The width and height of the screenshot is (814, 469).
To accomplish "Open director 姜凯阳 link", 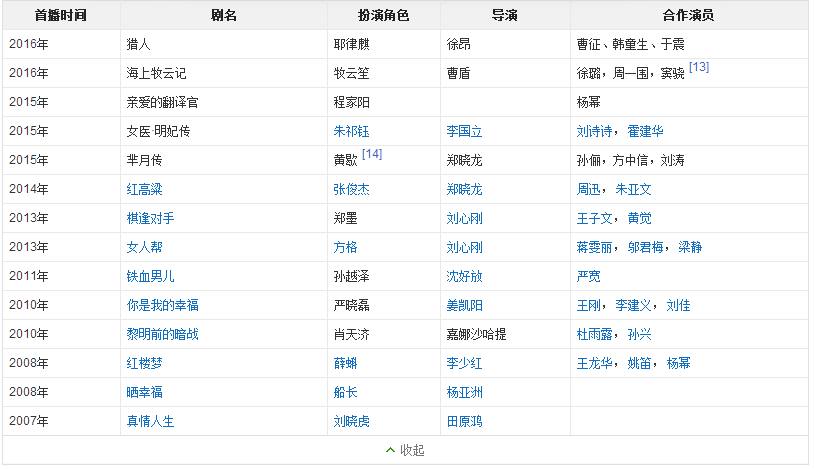I will click(x=465, y=305).
